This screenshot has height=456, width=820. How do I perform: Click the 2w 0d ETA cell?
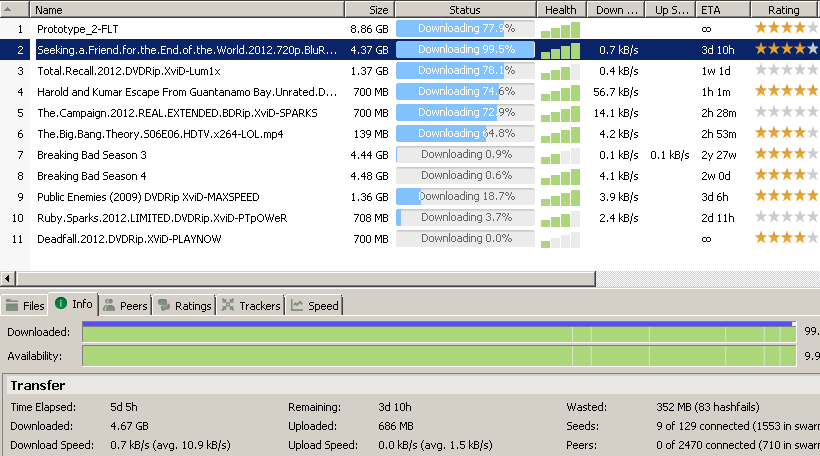[x=716, y=176]
